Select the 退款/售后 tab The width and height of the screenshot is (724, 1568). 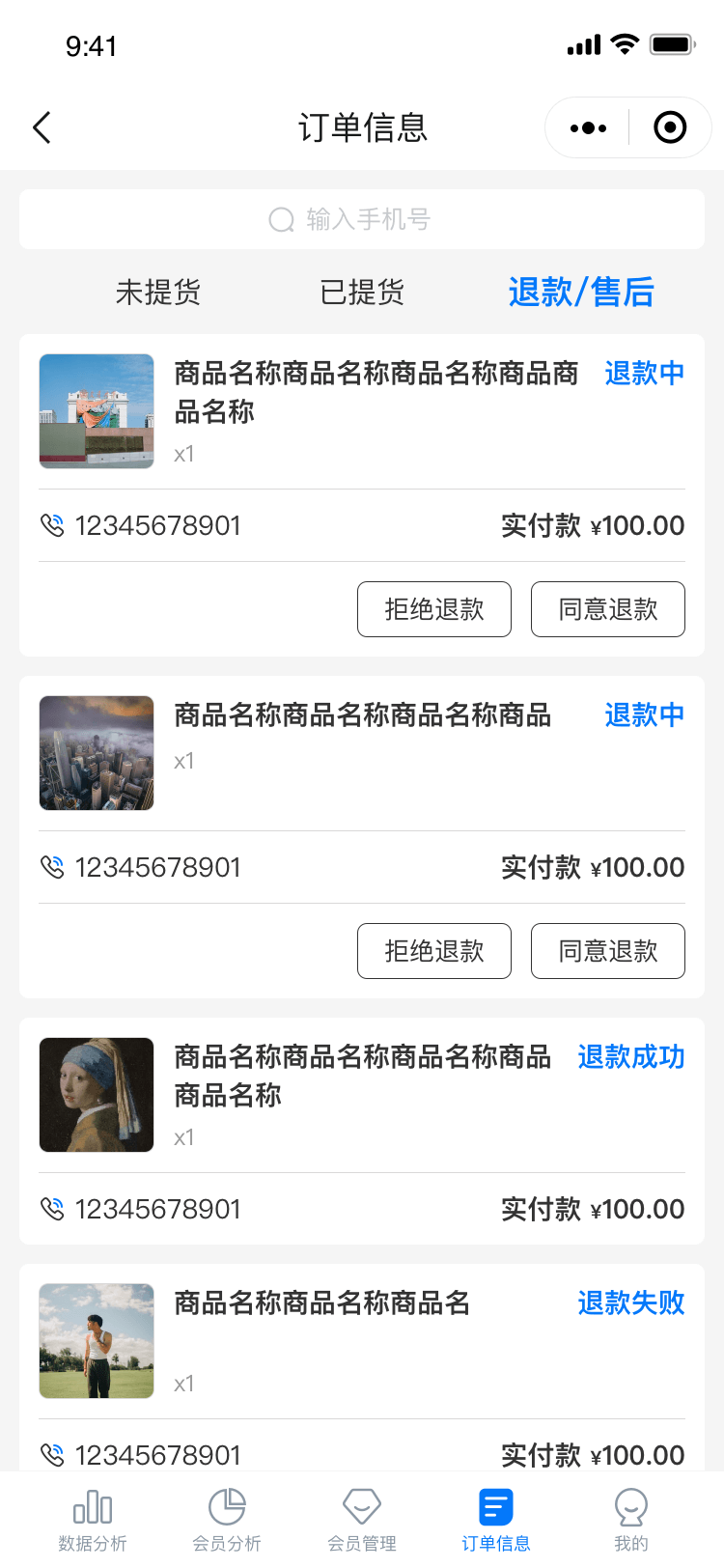pyautogui.click(x=581, y=292)
